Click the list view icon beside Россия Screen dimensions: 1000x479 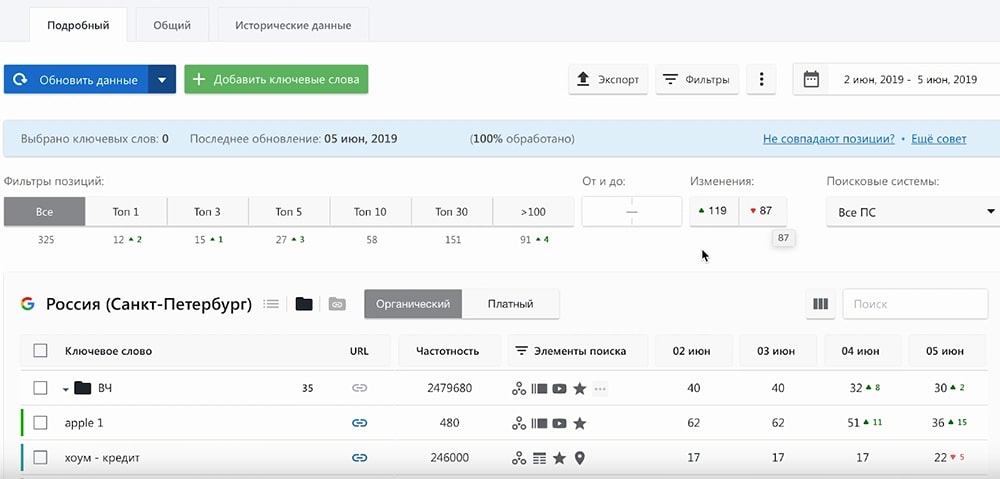point(270,304)
